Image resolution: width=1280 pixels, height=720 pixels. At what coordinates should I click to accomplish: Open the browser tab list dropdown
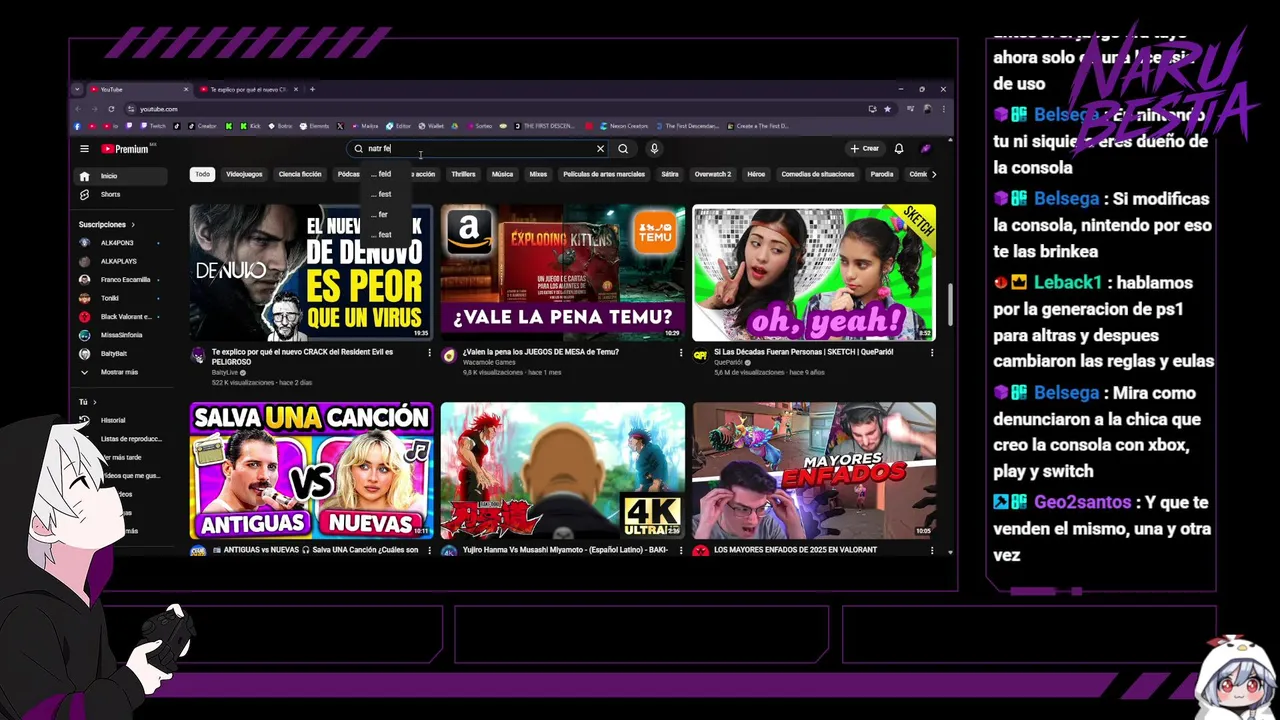pyautogui.click(x=77, y=89)
